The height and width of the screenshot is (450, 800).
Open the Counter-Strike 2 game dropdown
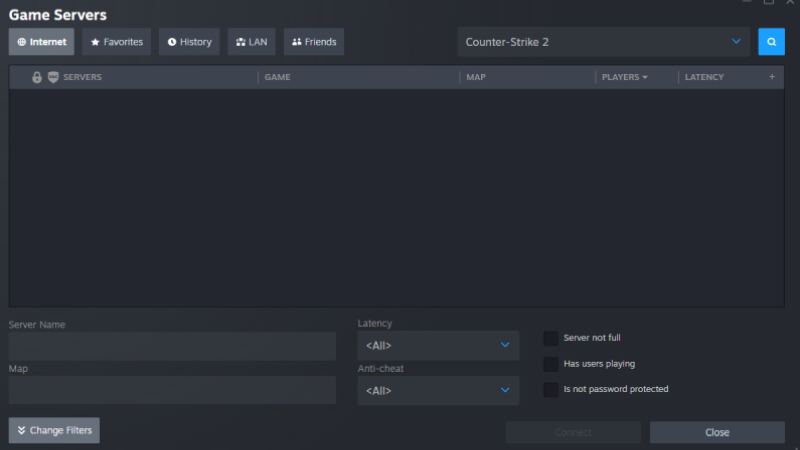604,42
